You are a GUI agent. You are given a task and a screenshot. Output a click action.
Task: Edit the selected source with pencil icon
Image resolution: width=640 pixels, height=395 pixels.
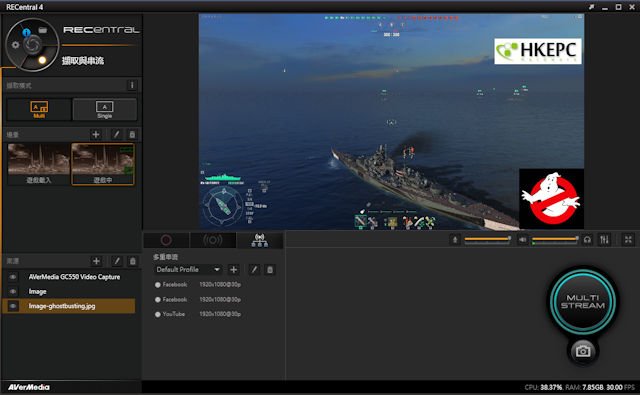(117, 261)
